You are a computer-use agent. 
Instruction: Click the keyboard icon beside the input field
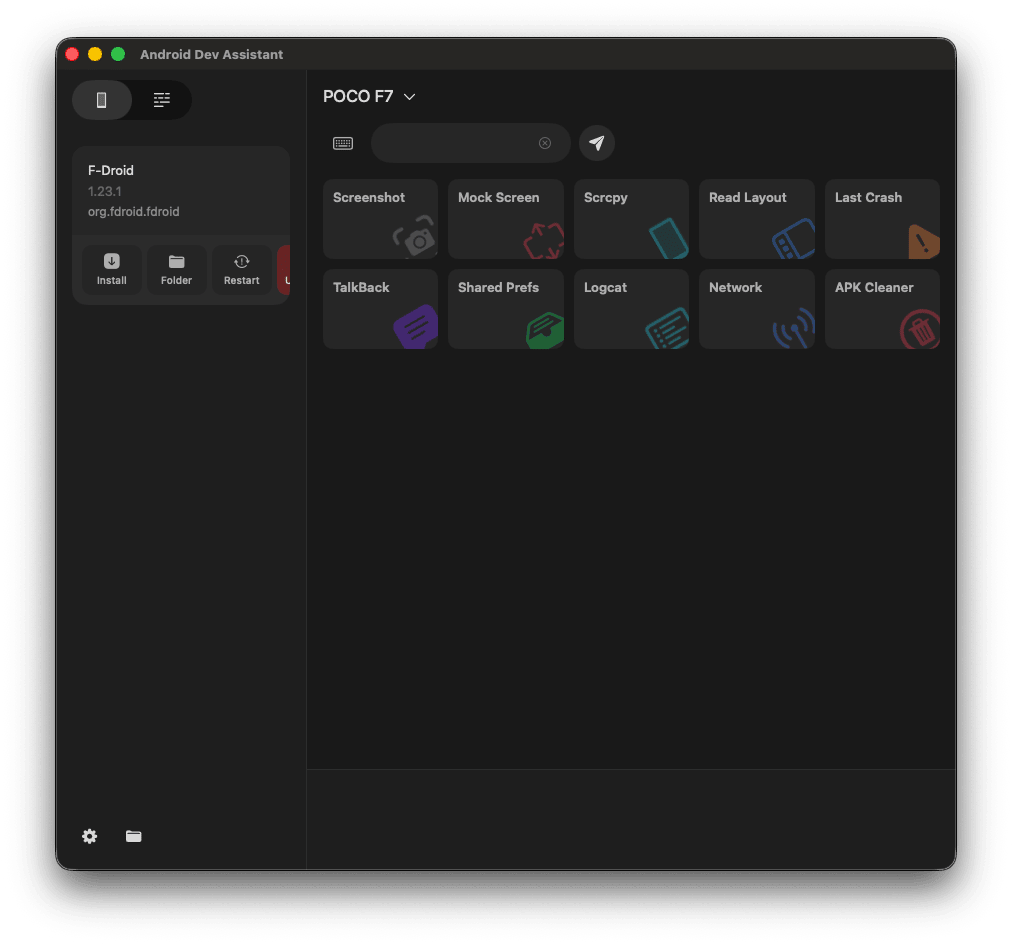point(343,143)
